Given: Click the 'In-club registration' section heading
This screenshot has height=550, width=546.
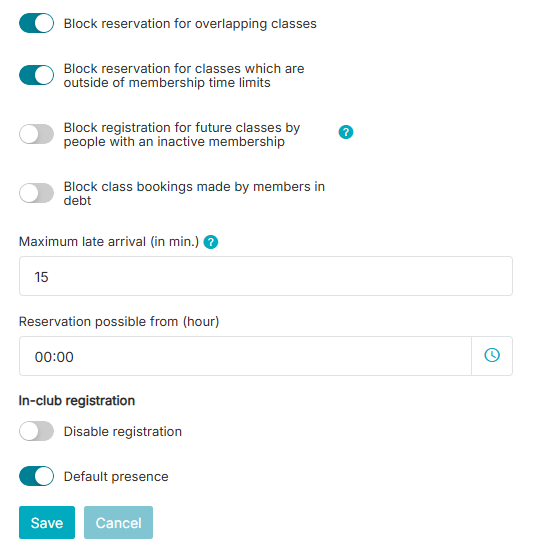Looking at the screenshot, I should click(77, 401).
